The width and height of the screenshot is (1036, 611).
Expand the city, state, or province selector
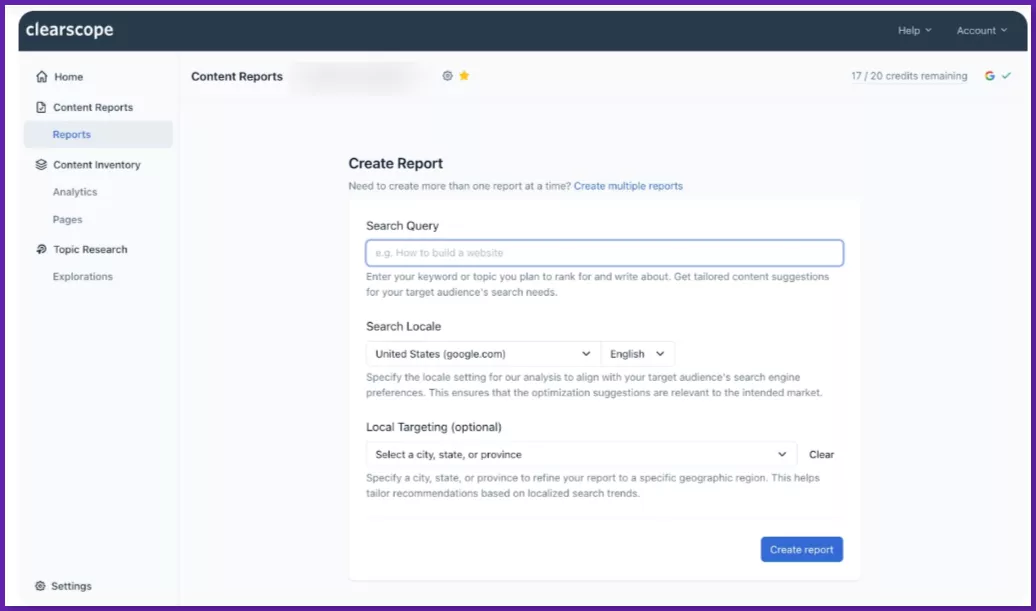tap(581, 455)
